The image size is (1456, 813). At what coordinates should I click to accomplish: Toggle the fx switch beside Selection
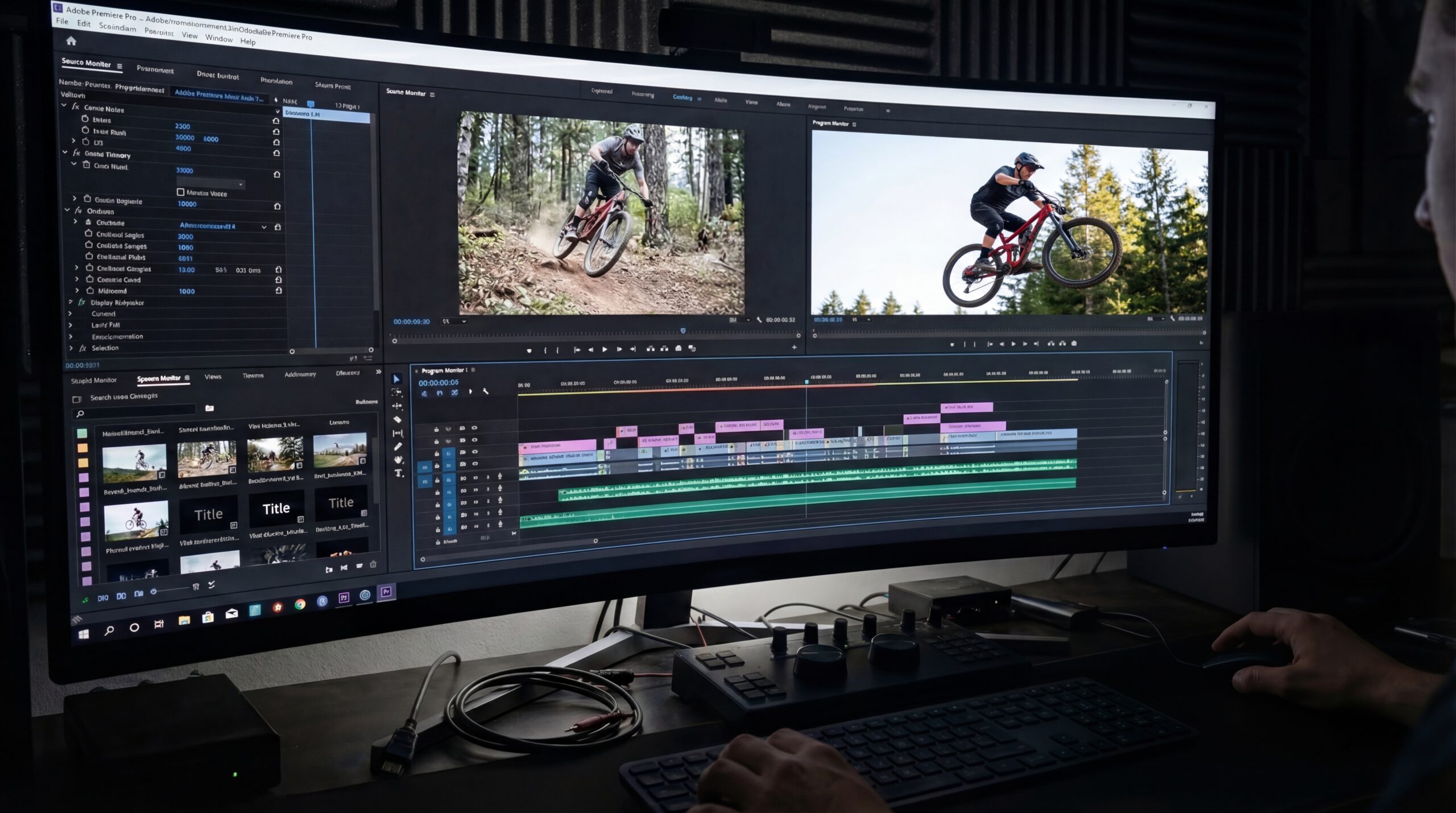pos(82,348)
